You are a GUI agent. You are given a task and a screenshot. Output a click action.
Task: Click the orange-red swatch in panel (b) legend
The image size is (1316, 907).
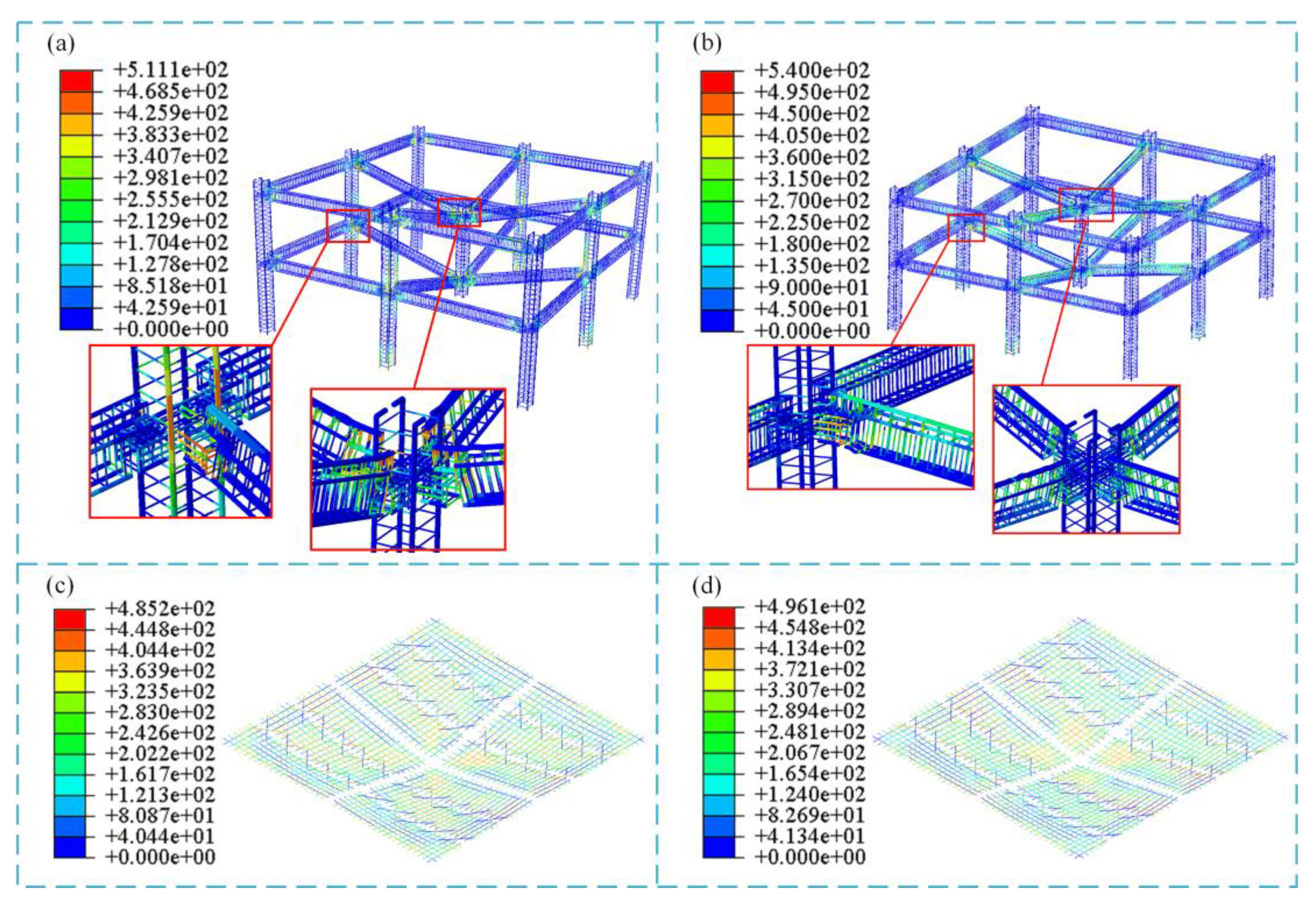click(717, 103)
